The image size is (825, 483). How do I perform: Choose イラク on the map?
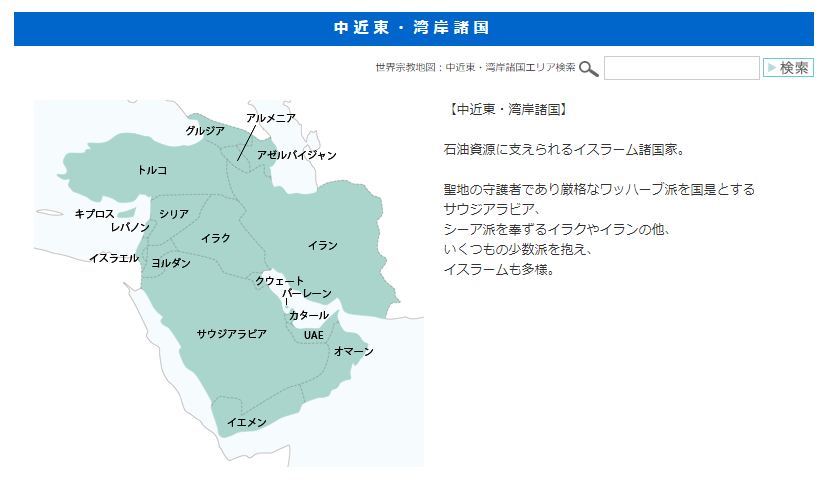215,238
